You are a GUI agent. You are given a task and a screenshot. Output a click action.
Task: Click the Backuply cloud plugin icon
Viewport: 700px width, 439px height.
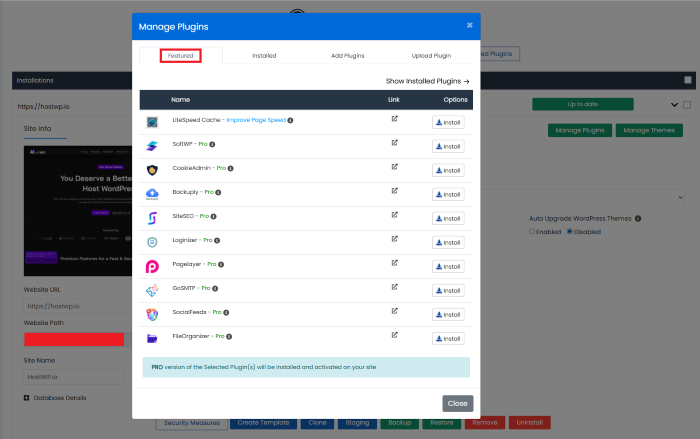pyautogui.click(x=152, y=194)
